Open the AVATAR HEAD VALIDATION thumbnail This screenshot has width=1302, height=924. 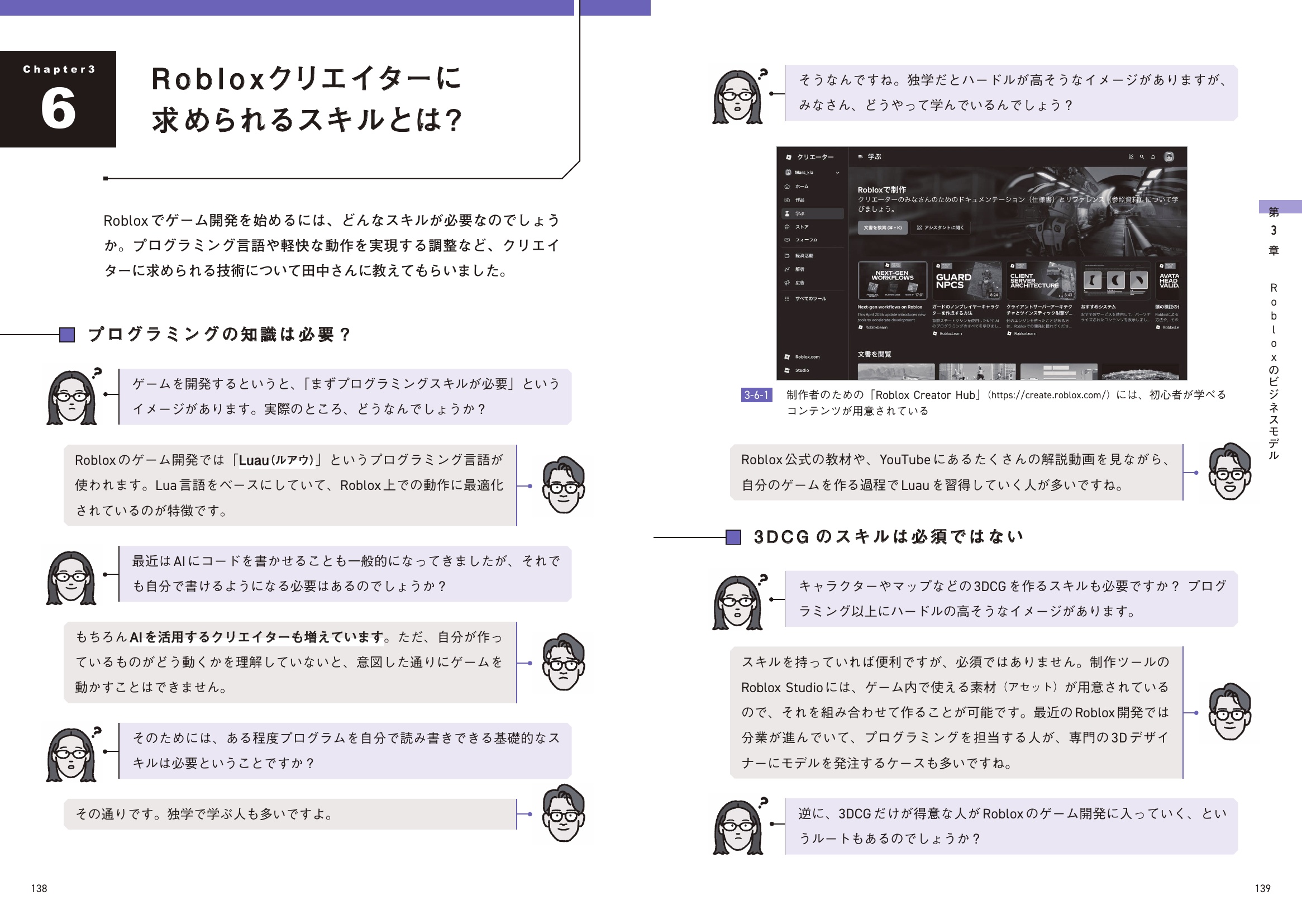[1167, 280]
